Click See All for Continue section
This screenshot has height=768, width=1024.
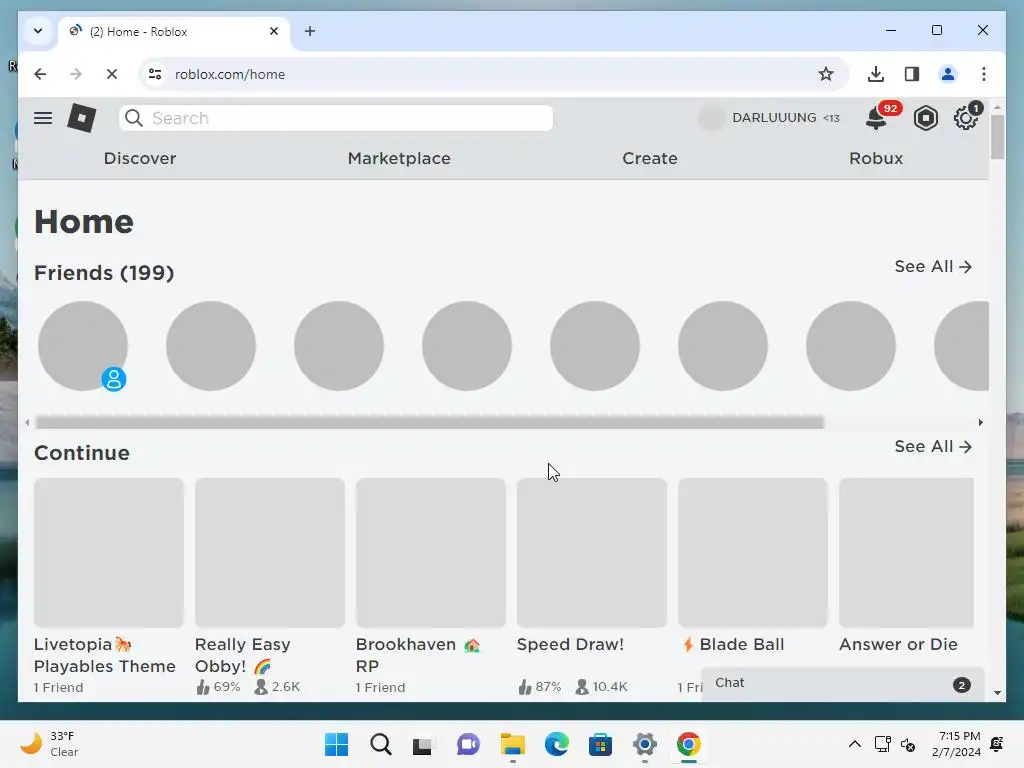pyautogui.click(x=933, y=447)
